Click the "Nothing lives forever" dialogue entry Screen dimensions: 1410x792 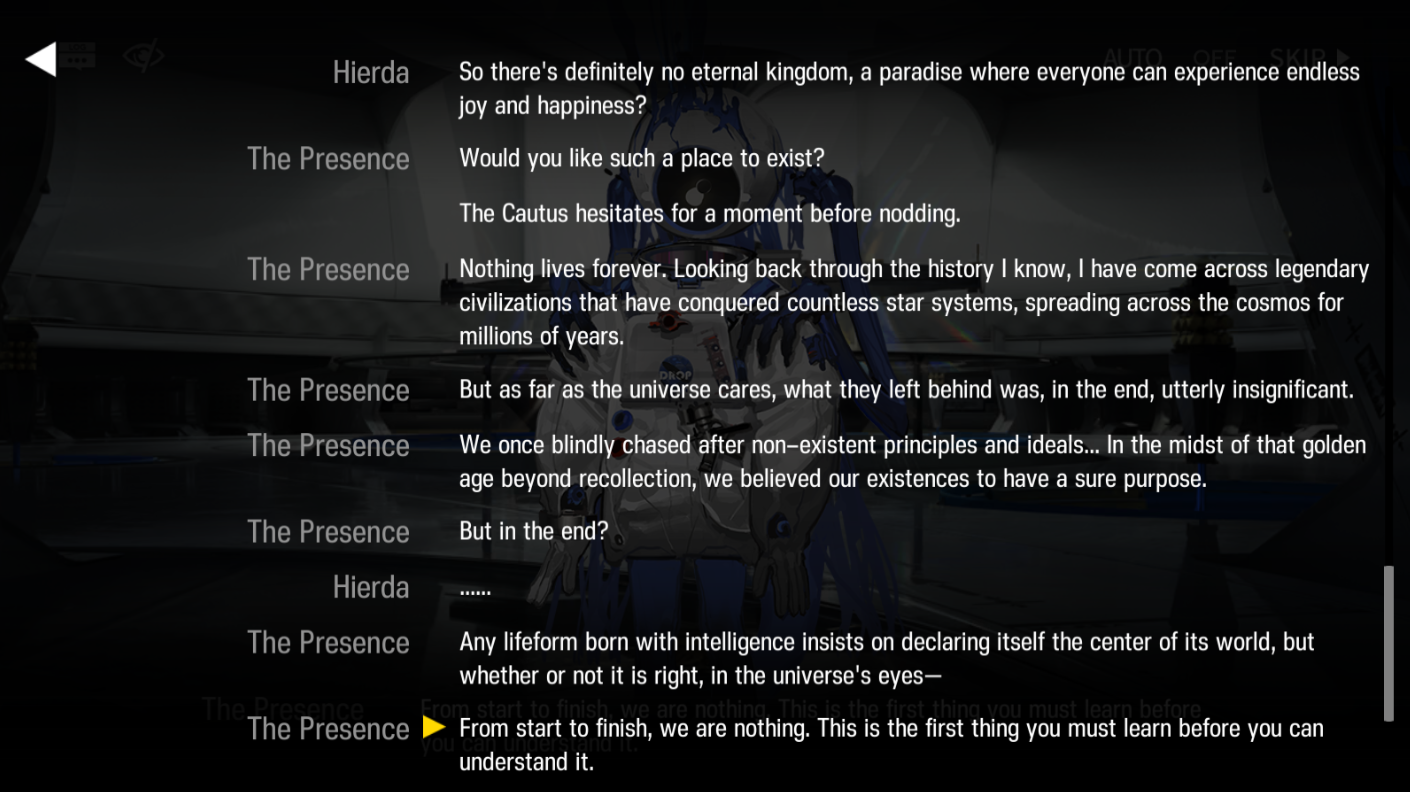[913, 302]
